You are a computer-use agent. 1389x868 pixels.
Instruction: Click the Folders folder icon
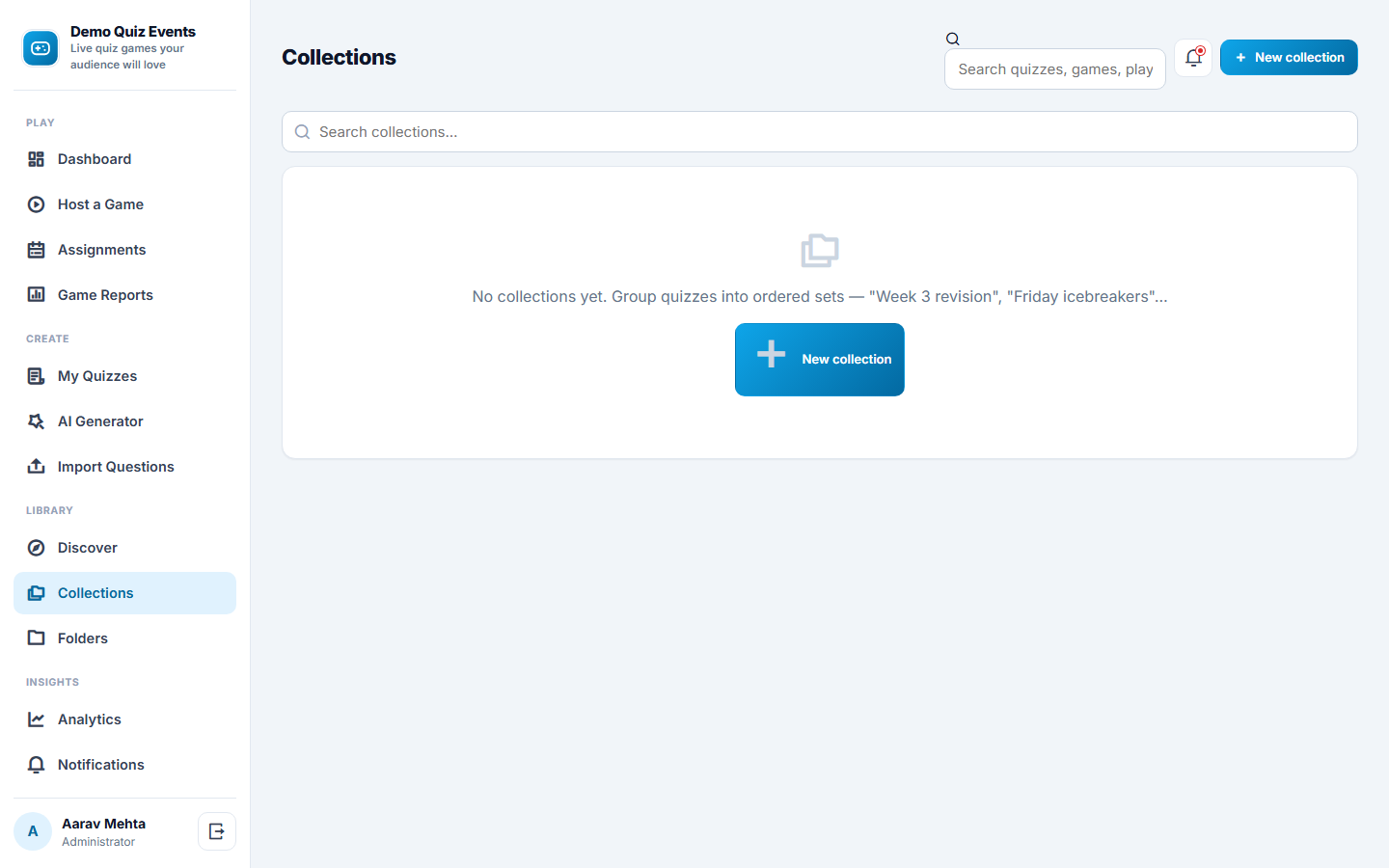(36, 638)
